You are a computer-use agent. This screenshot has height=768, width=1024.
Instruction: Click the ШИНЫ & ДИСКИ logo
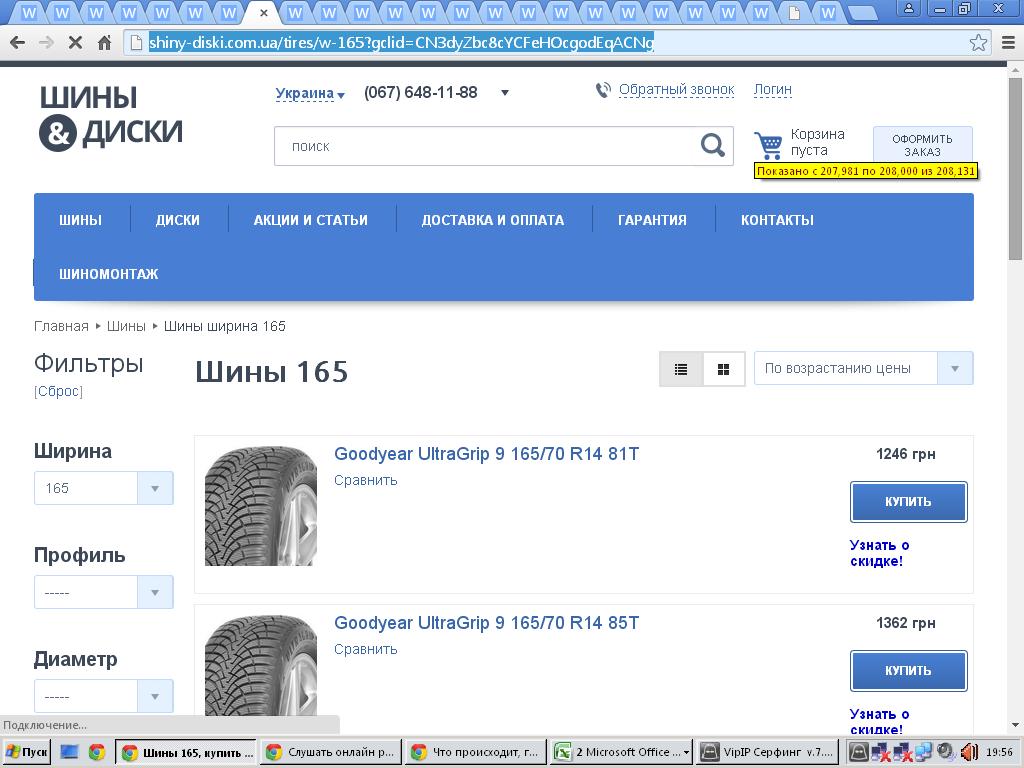pos(110,118)
